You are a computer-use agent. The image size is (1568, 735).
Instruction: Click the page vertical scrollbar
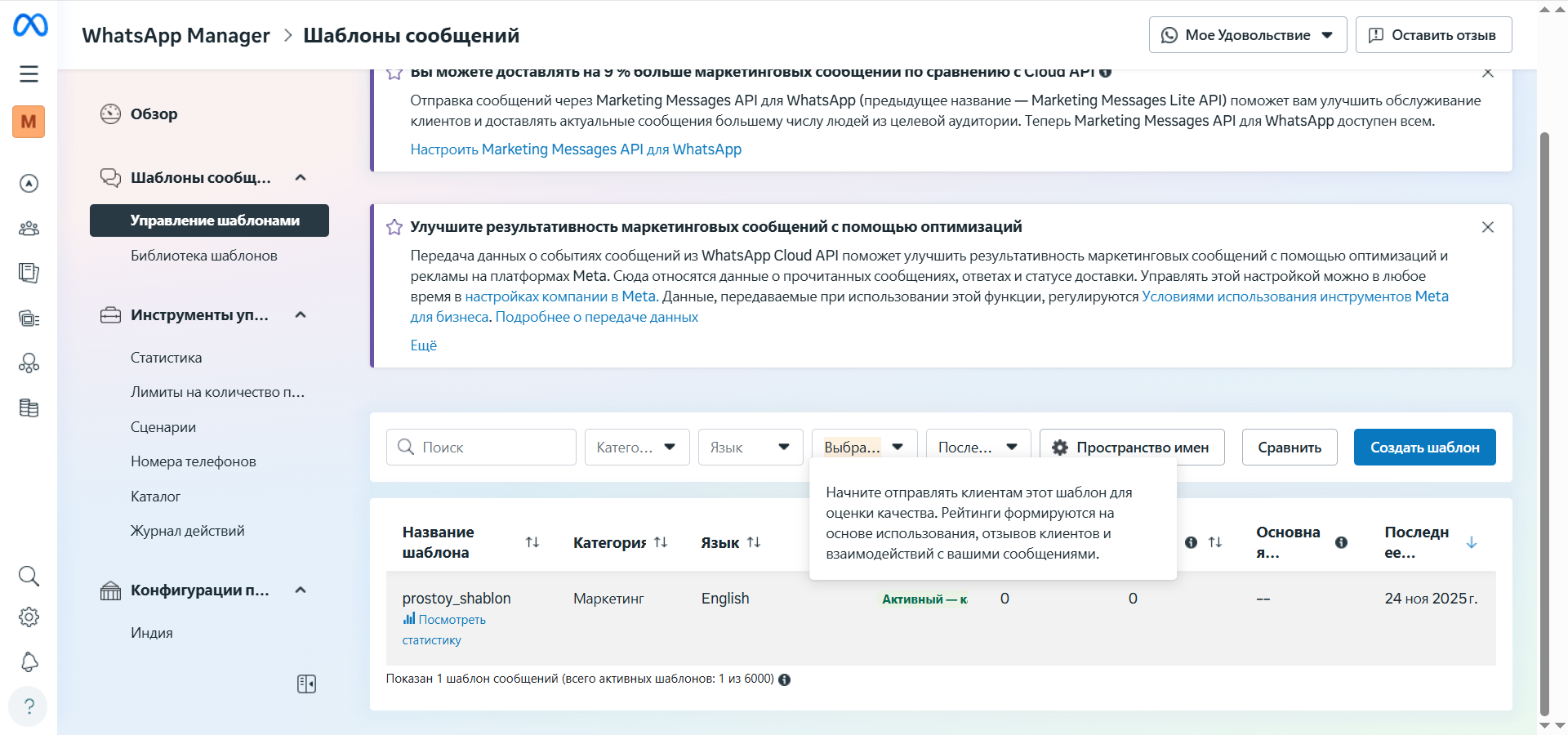pos(1543,408)
